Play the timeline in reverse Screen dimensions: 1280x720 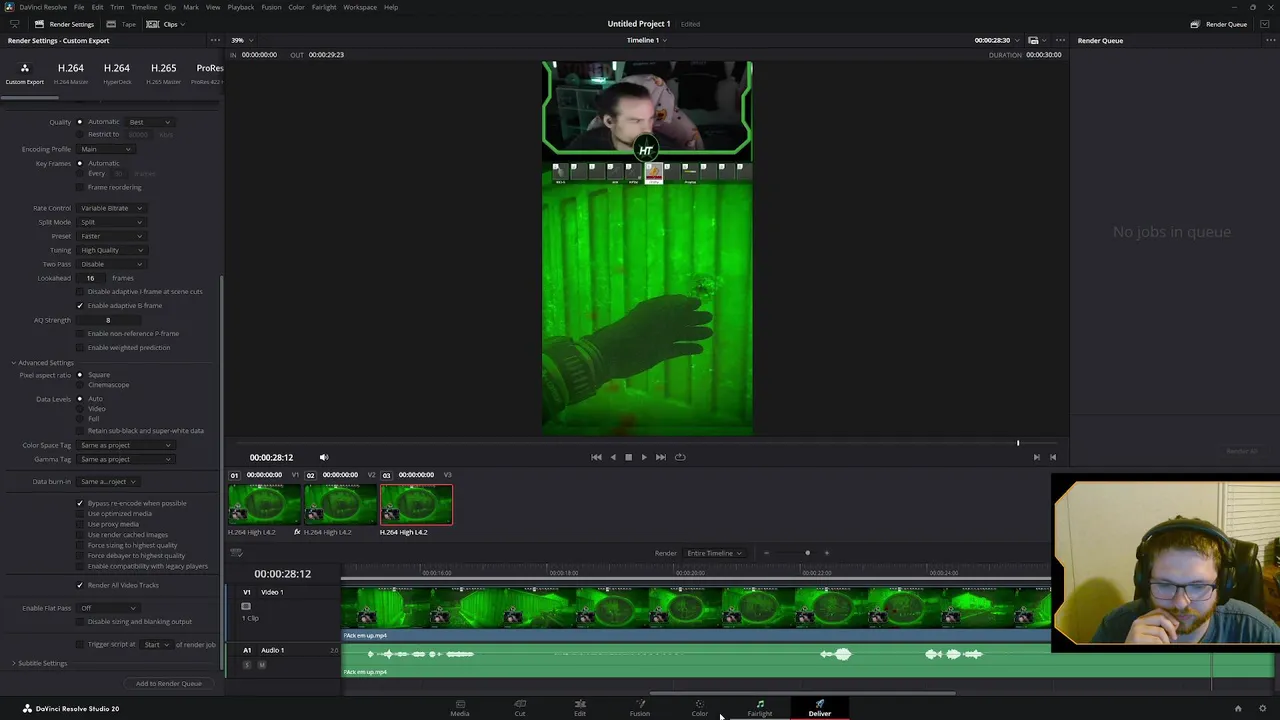click(613, 457)
